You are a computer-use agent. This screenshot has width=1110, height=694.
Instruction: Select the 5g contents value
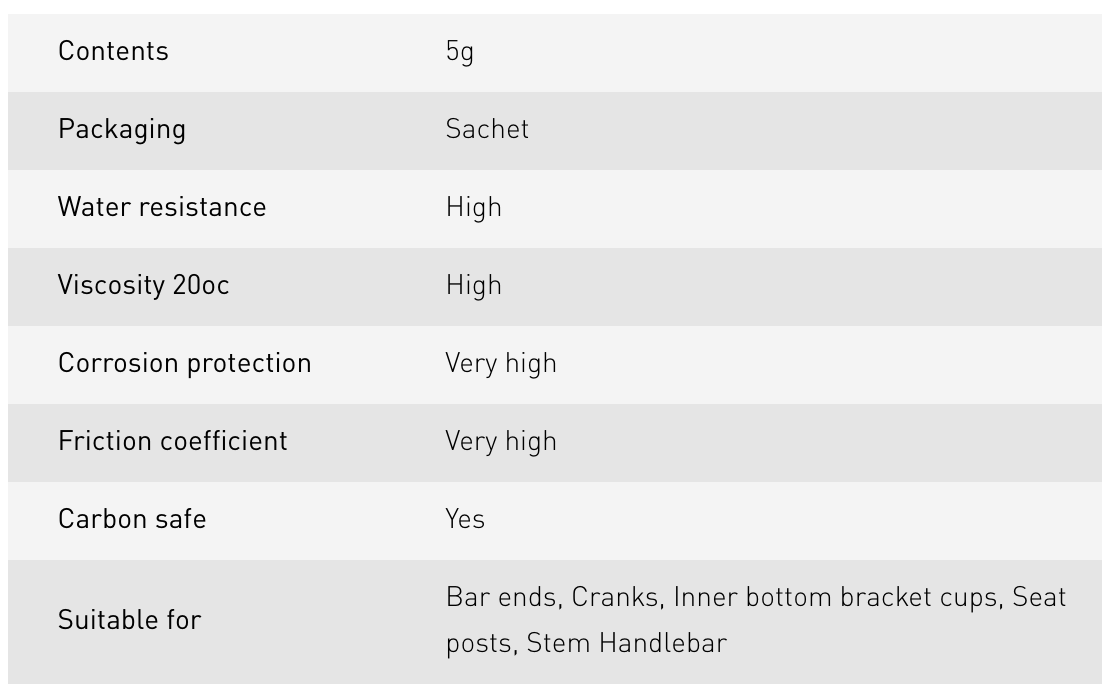[459, 51]
